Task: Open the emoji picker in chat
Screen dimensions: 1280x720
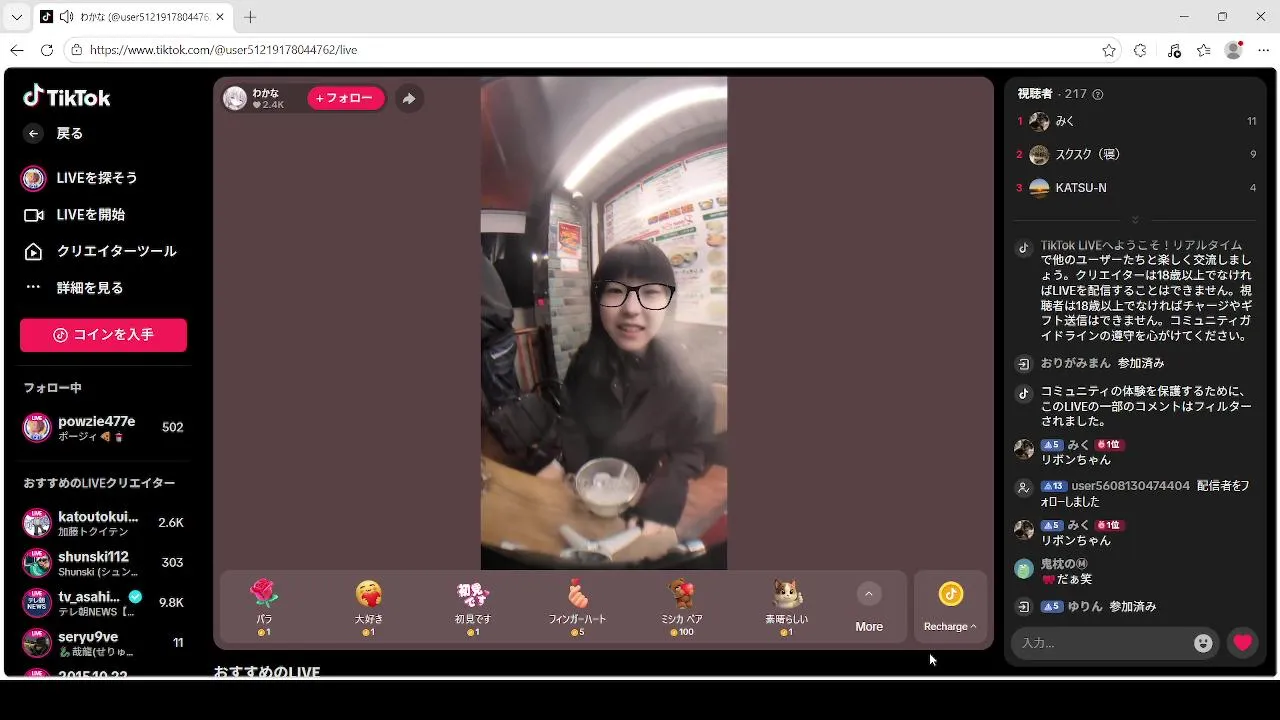Action: (1203, 643)
